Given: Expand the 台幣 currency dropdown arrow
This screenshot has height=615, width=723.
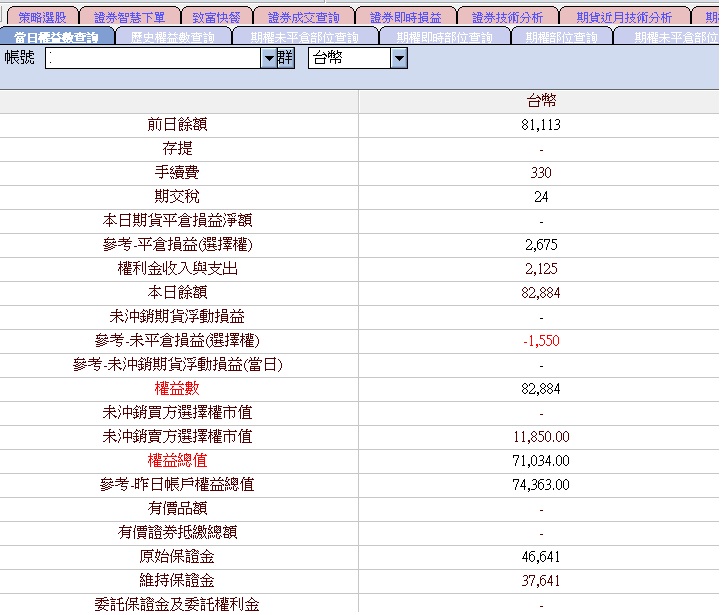Looking at the screenshot, I should [399, 58].
